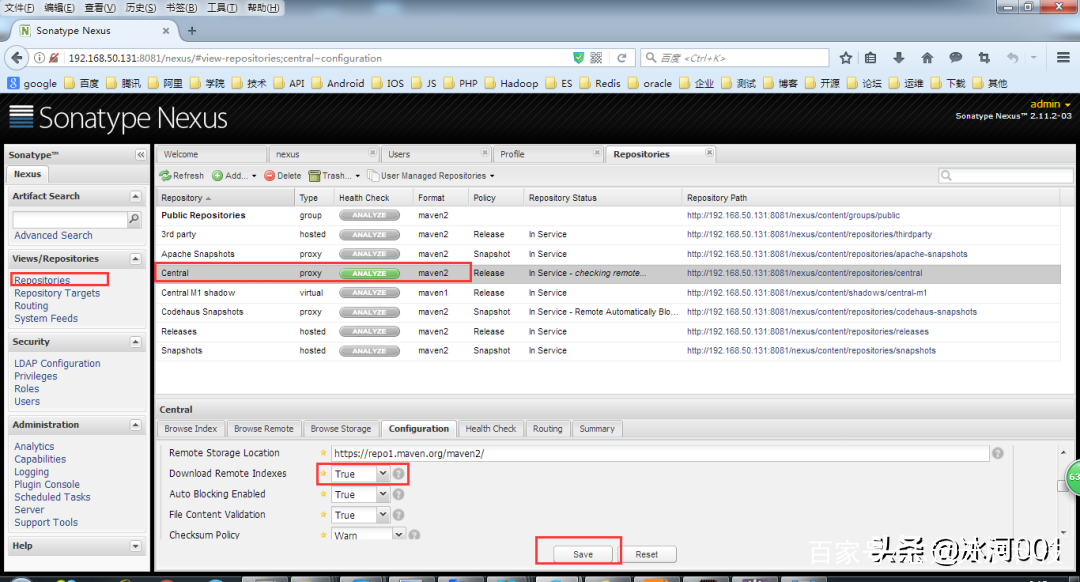Open LDAP Configuration link
1080x582 pixels.
point(57,364)
